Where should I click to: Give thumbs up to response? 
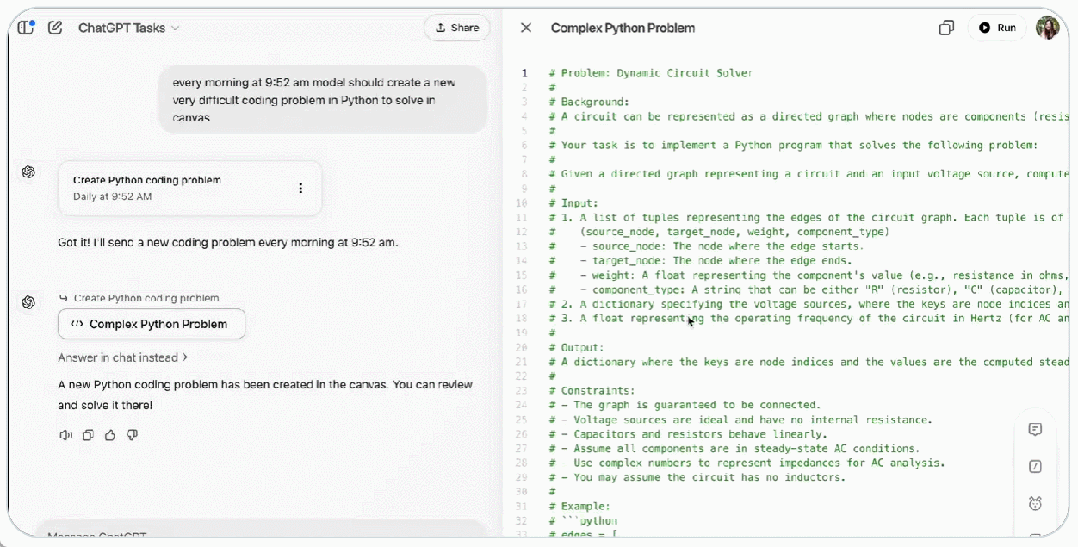(x=110, y=435)
